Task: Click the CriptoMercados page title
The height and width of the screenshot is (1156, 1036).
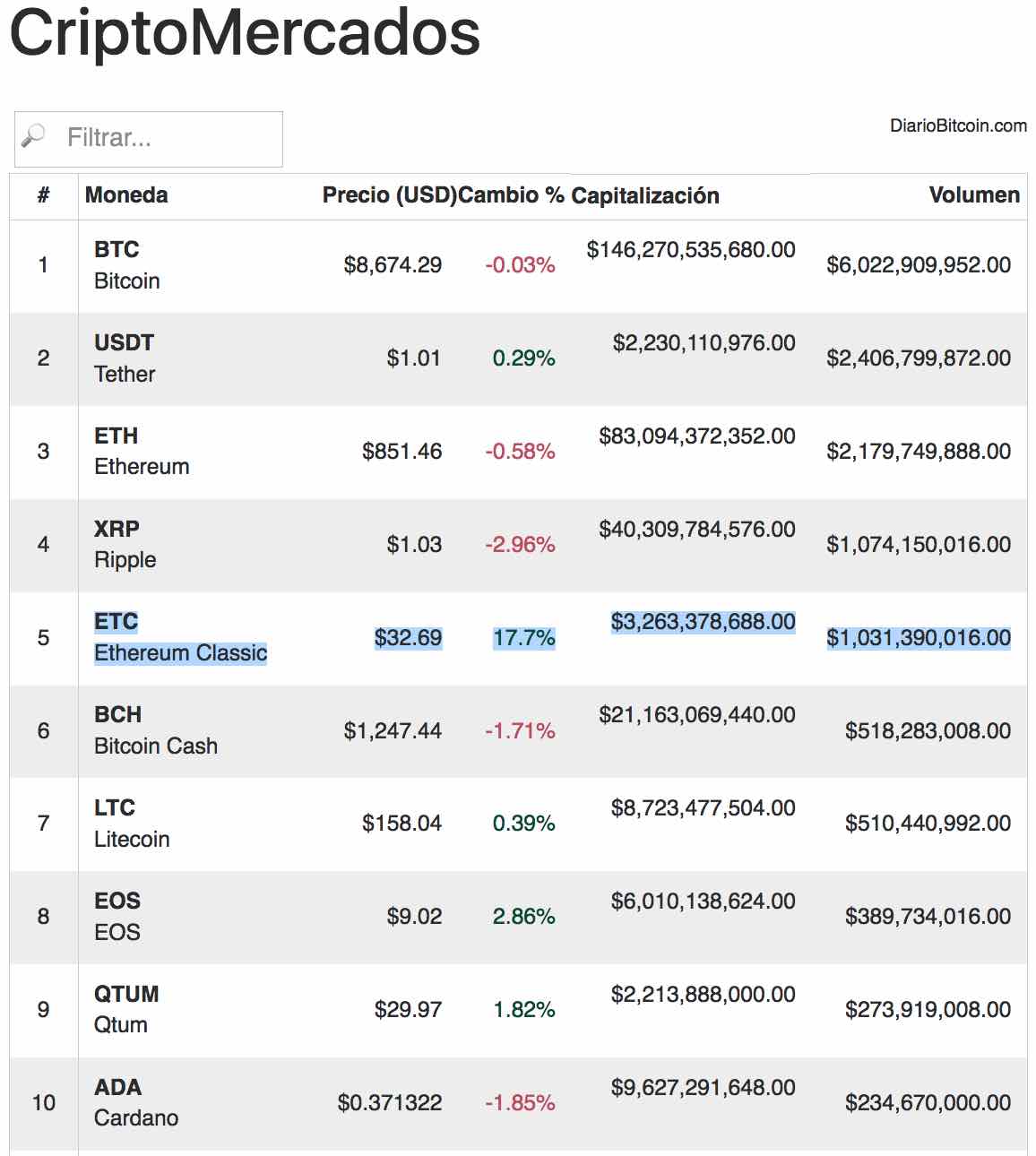Action: pyautogui.click(x=245, y=33)
